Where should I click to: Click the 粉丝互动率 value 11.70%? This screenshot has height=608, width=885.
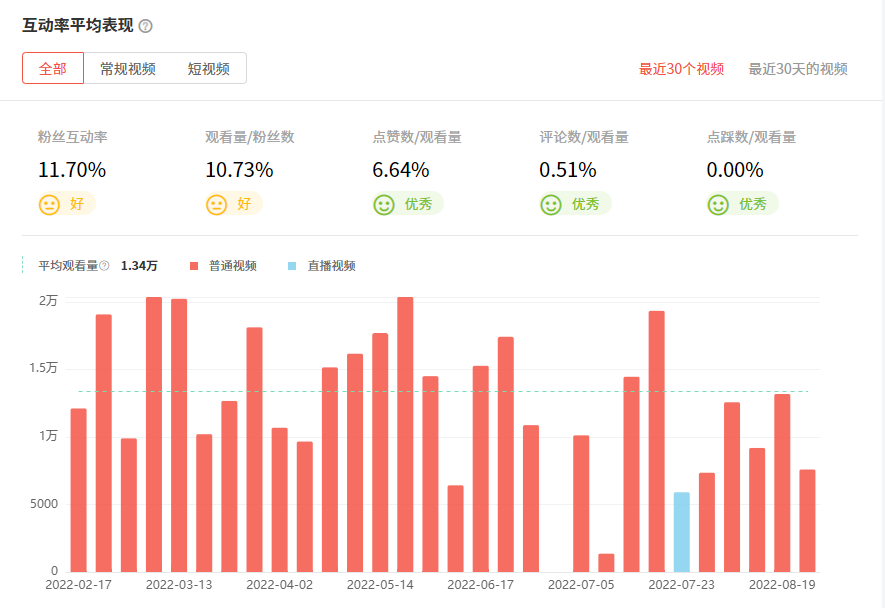72,170
